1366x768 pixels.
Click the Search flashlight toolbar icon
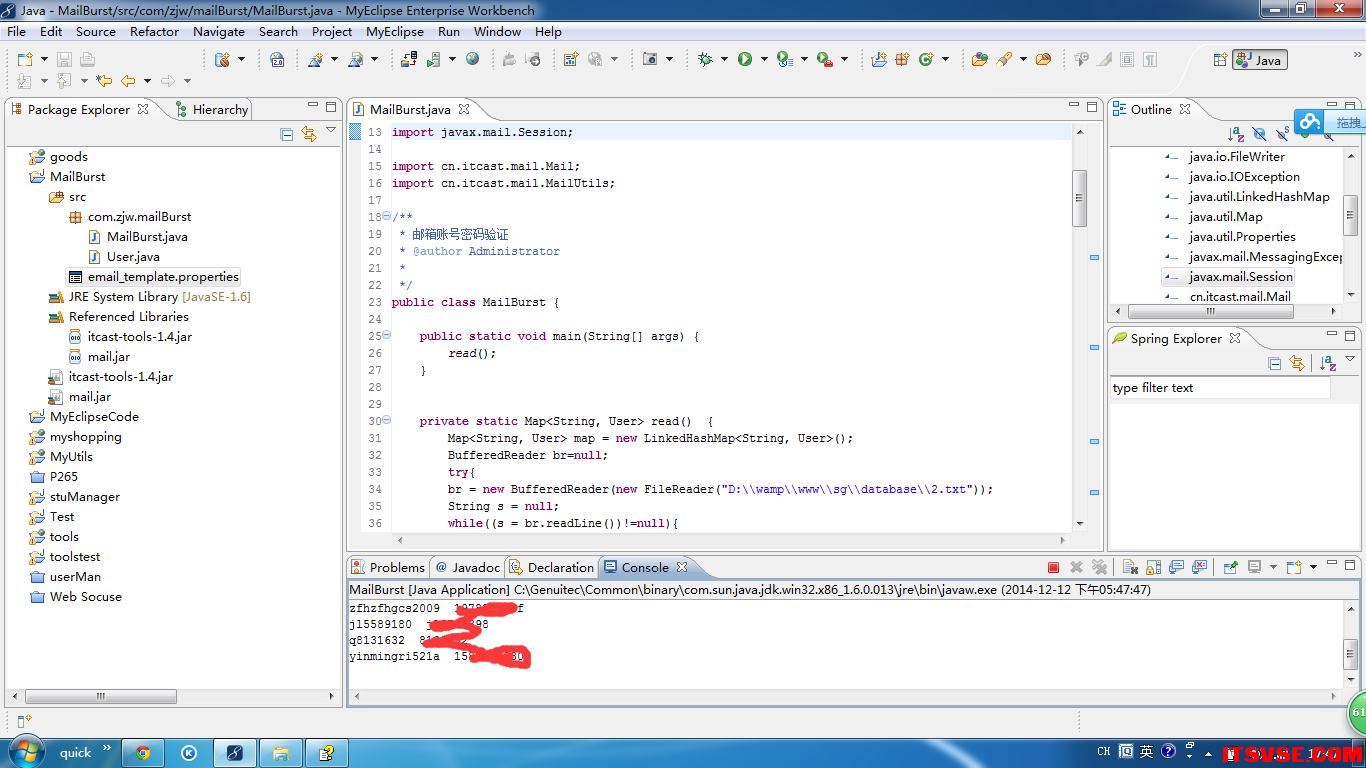1003,60
